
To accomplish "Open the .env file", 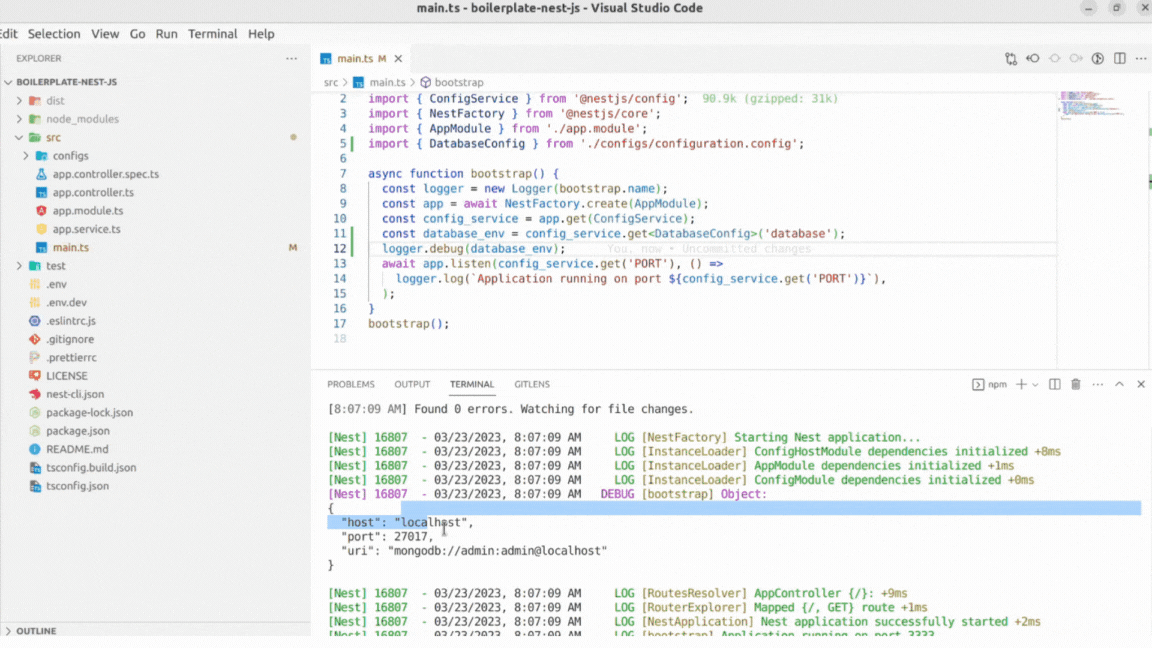I will (56, 284).
